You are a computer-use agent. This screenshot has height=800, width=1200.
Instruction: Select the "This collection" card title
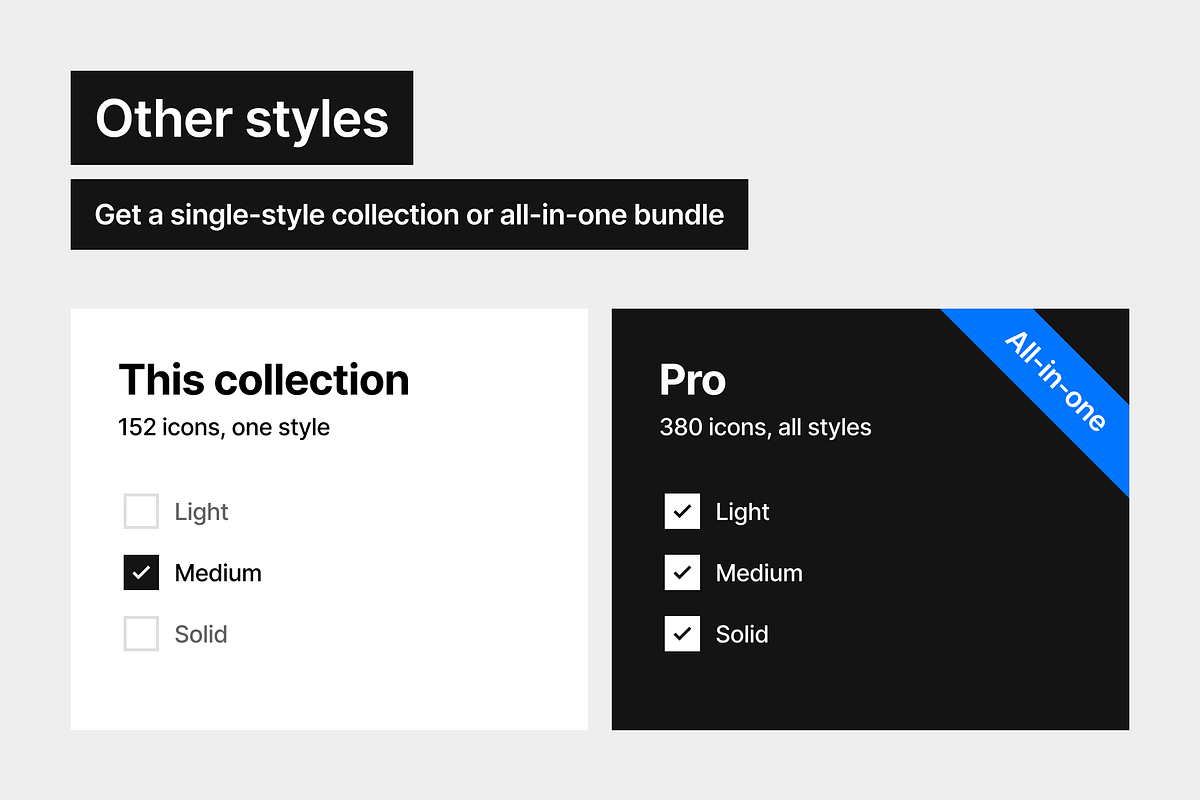pos(264,380)
